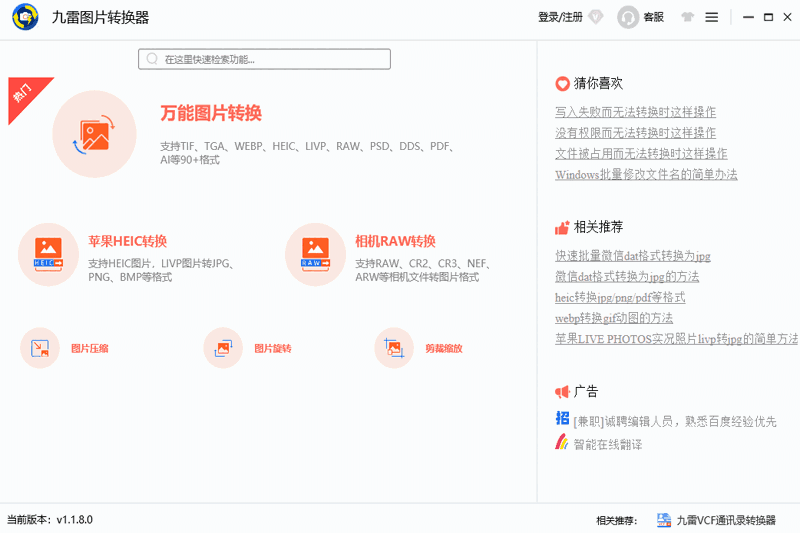The height and width of the screenshot is (533, 800).
Task: Click the 剪裁缩放 crop icon
Action: 394,348
